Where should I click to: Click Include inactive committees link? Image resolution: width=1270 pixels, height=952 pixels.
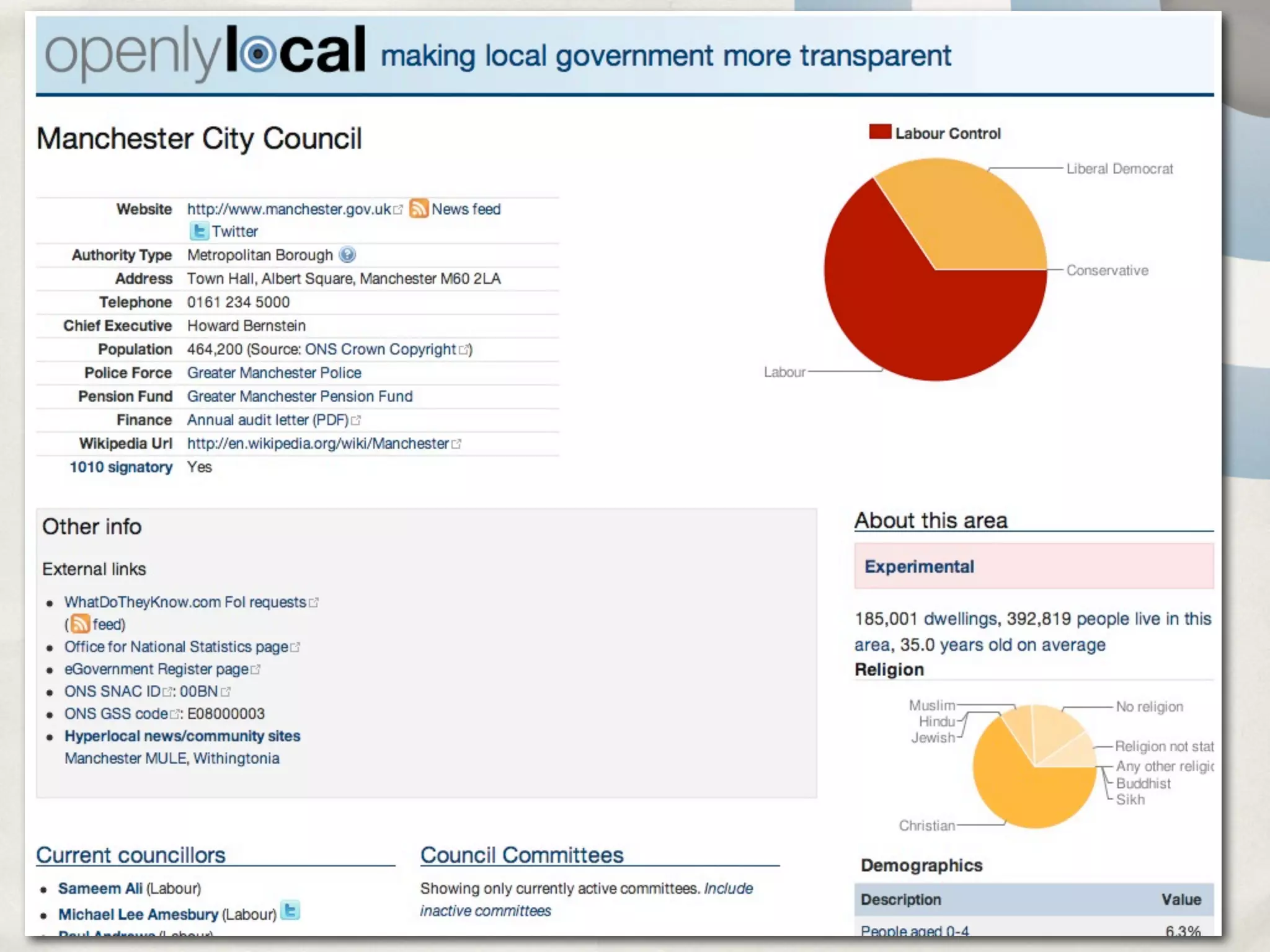pos(728,889)
